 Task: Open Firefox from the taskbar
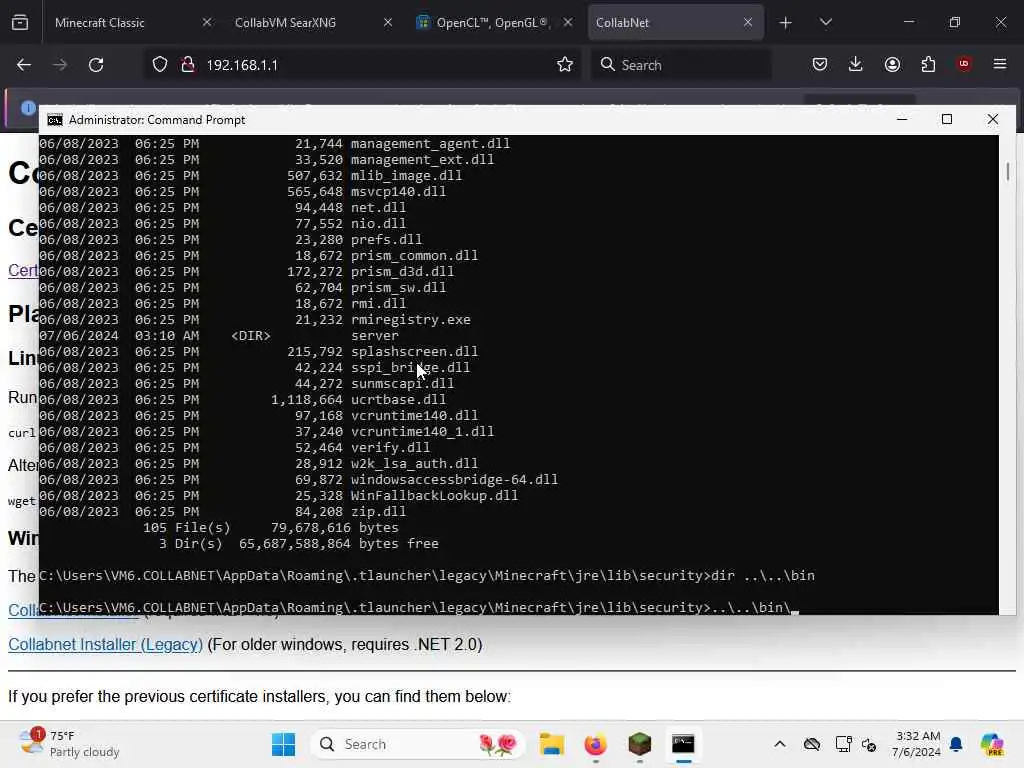coord(596,744)
